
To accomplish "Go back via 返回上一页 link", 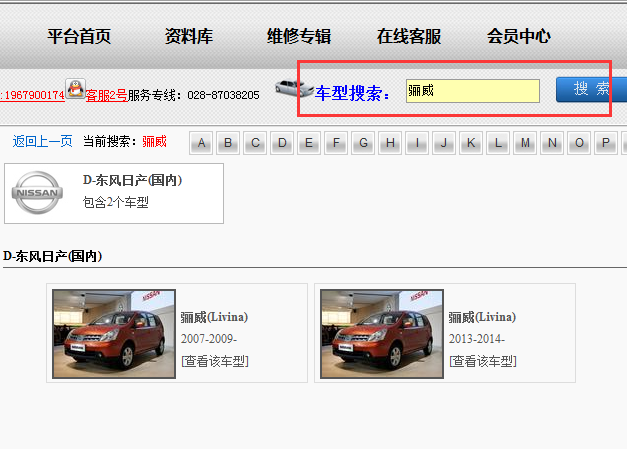I will [x=42, y=141].
